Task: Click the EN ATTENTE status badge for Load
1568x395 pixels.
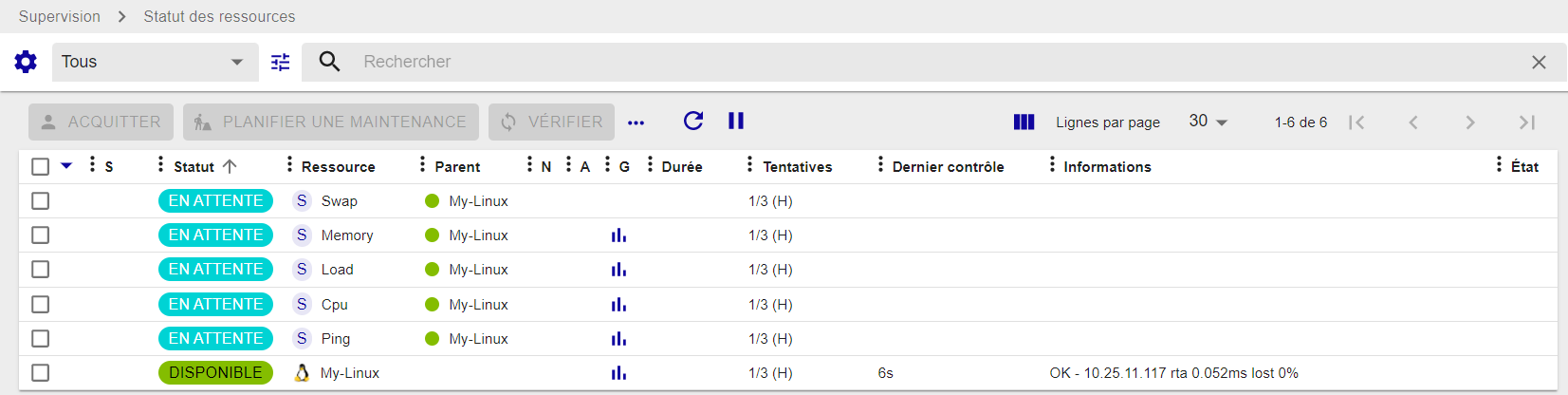Action: [x=215, y=270]
